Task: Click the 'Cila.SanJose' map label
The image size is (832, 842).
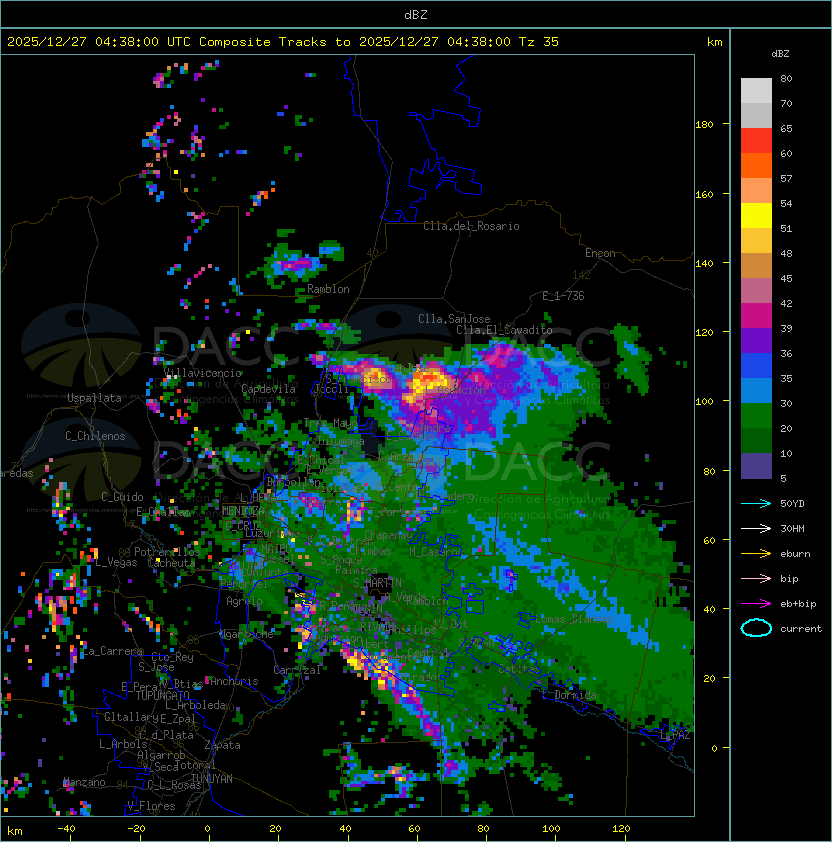Action: [454, 319]
